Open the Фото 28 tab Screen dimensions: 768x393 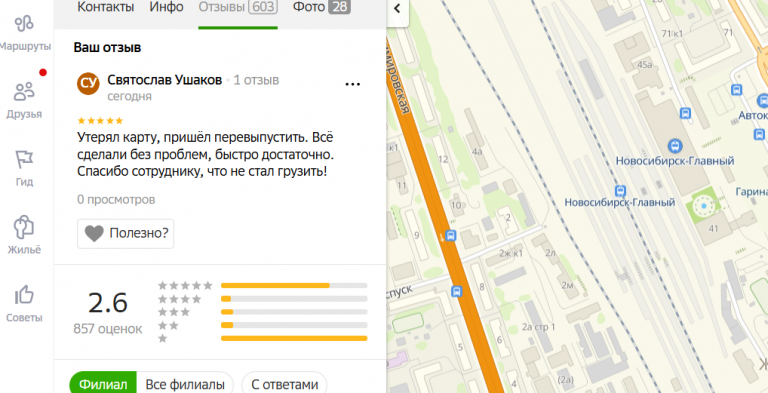[322, 7]
